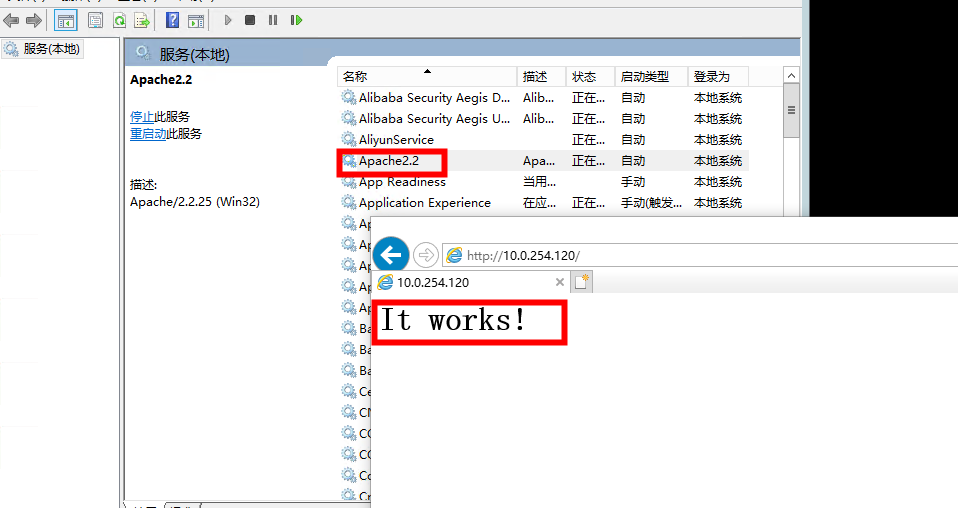Click the address bar showing http://10.0.254.120/
This screenshot has width=958, height=508.
pos(700,255)
